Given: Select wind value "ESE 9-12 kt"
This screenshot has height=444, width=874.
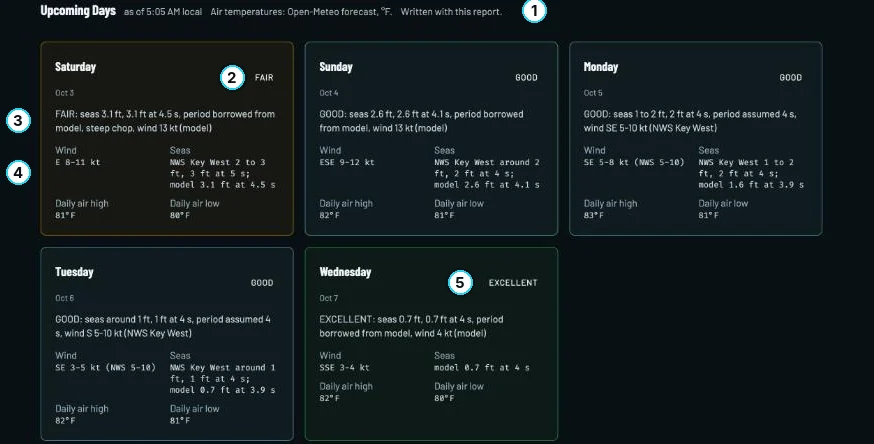Looking at the screenshot, I should (x=347, y=162).
